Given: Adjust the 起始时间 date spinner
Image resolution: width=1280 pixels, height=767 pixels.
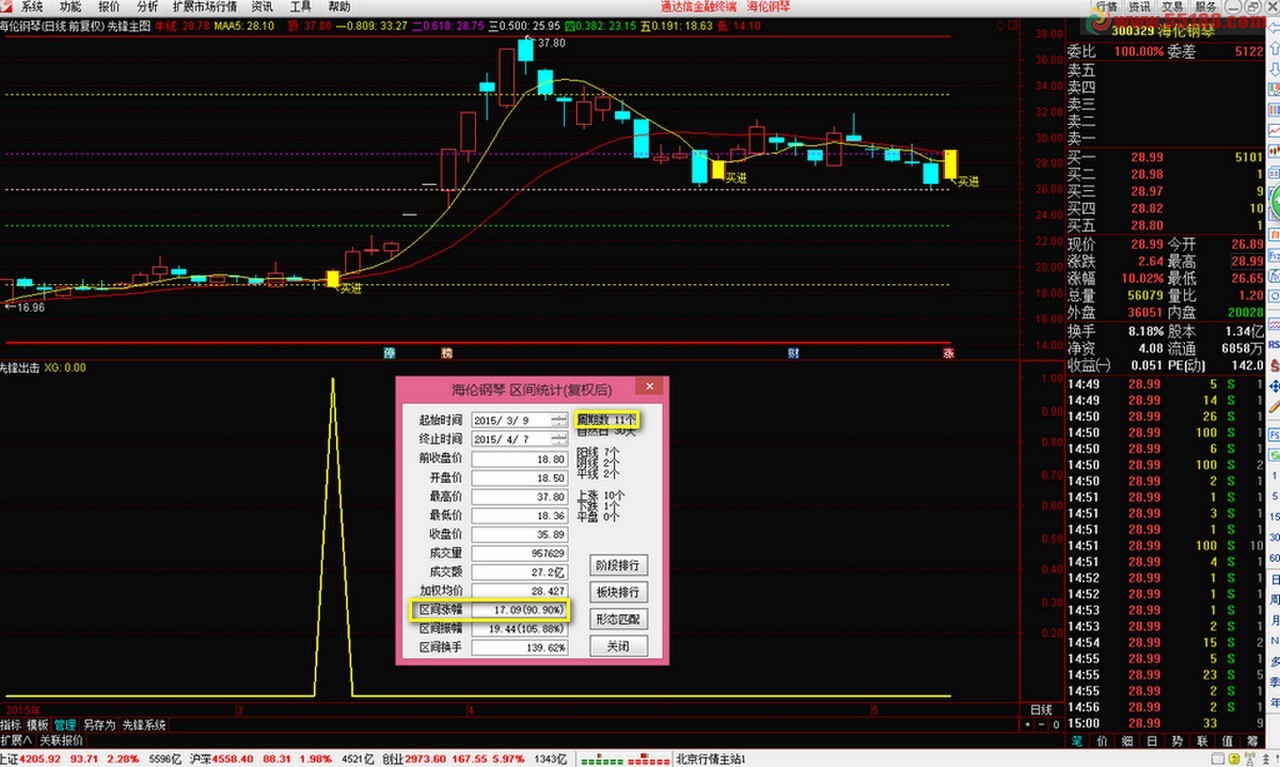Looking at the screenshot, I should point(561,421).
